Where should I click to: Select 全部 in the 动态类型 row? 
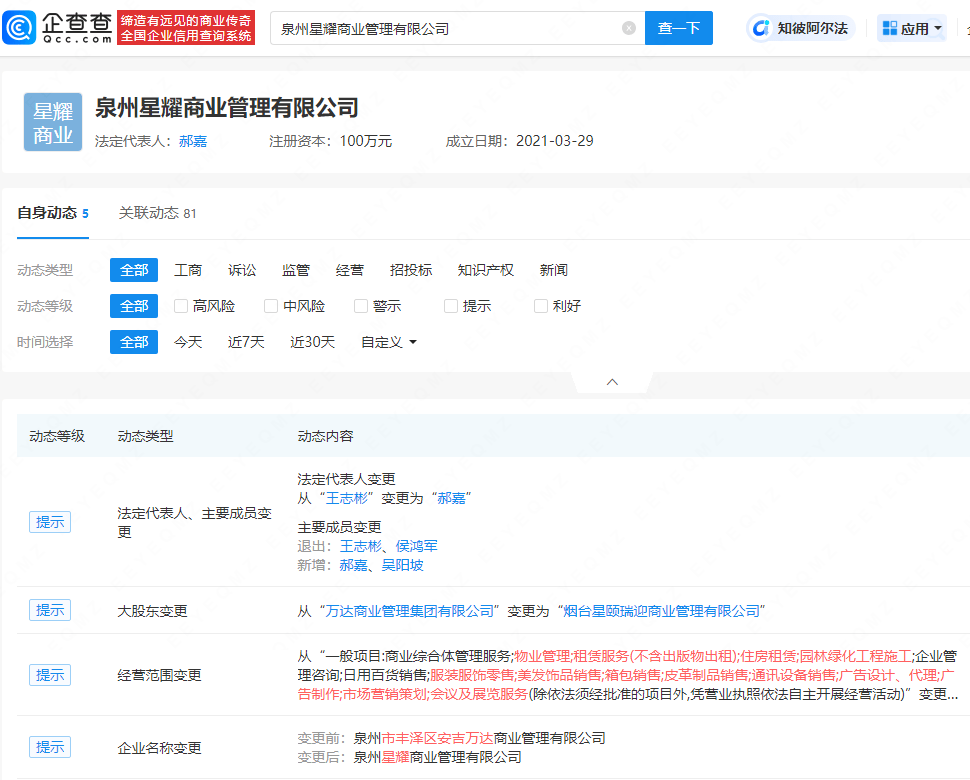pos(134,270)
